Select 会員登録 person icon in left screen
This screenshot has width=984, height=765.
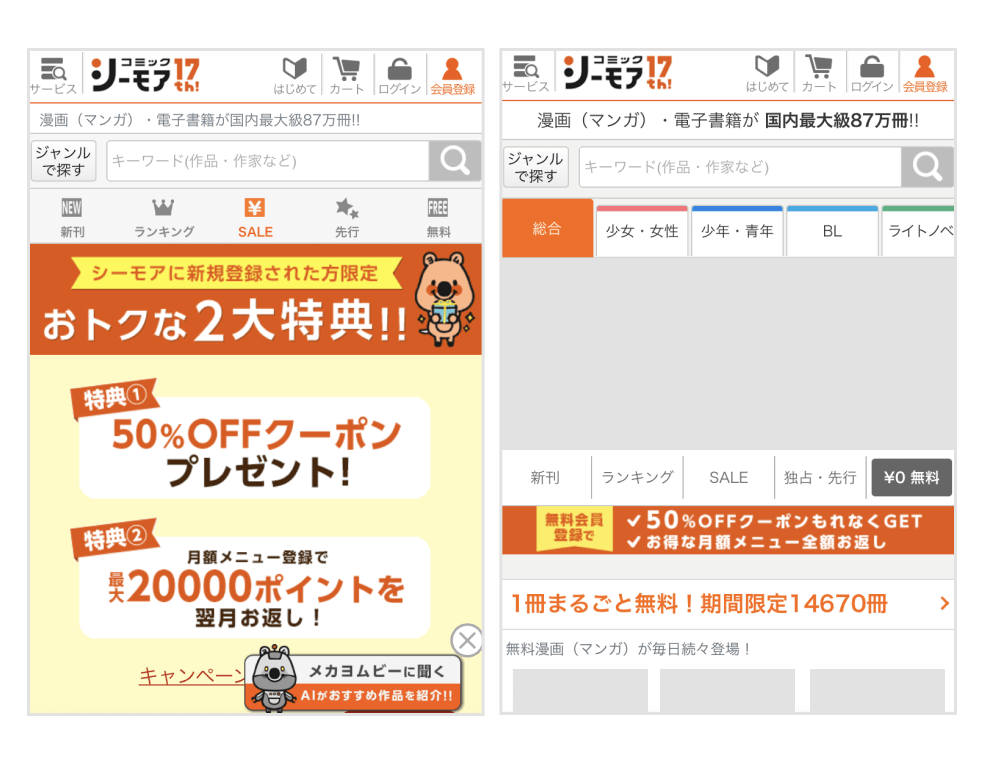[453, 76]
